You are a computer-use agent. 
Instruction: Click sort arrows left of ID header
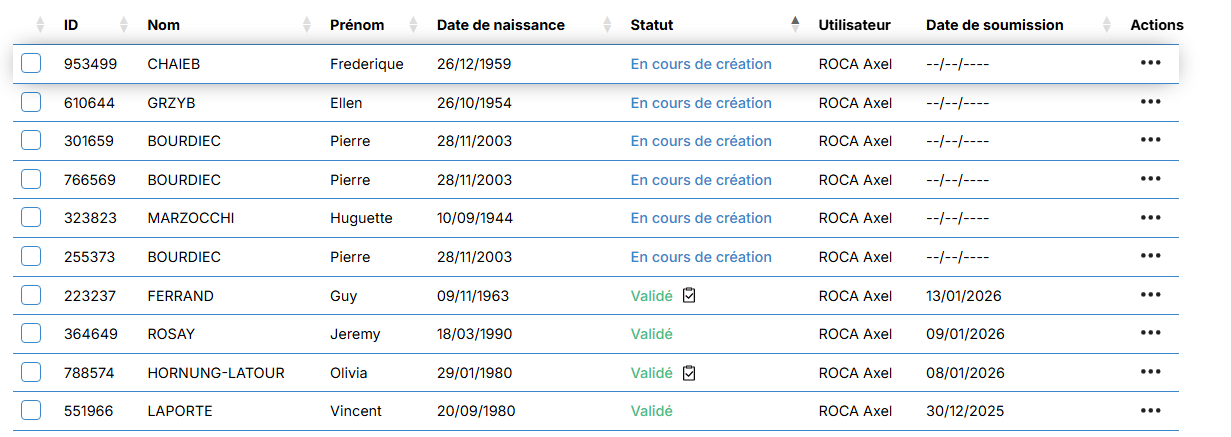[40, 25]
